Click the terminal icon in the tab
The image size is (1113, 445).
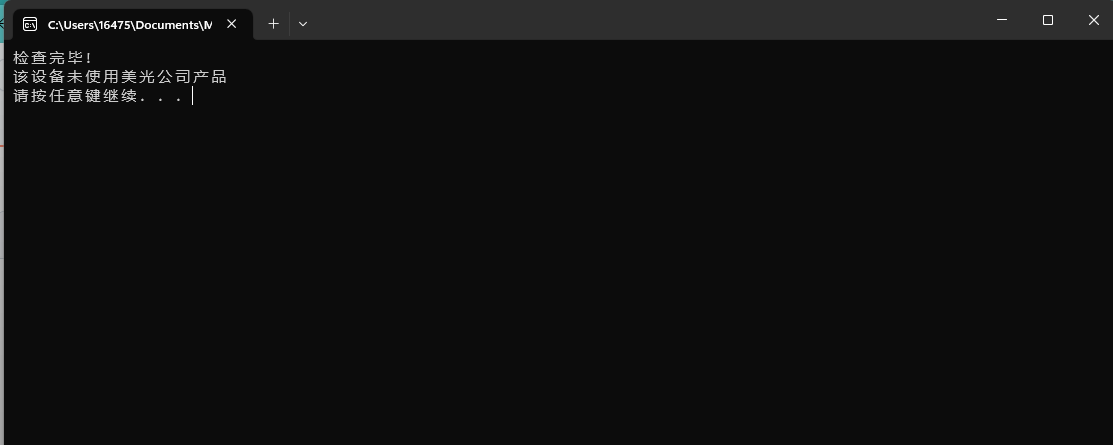point(30,24)
